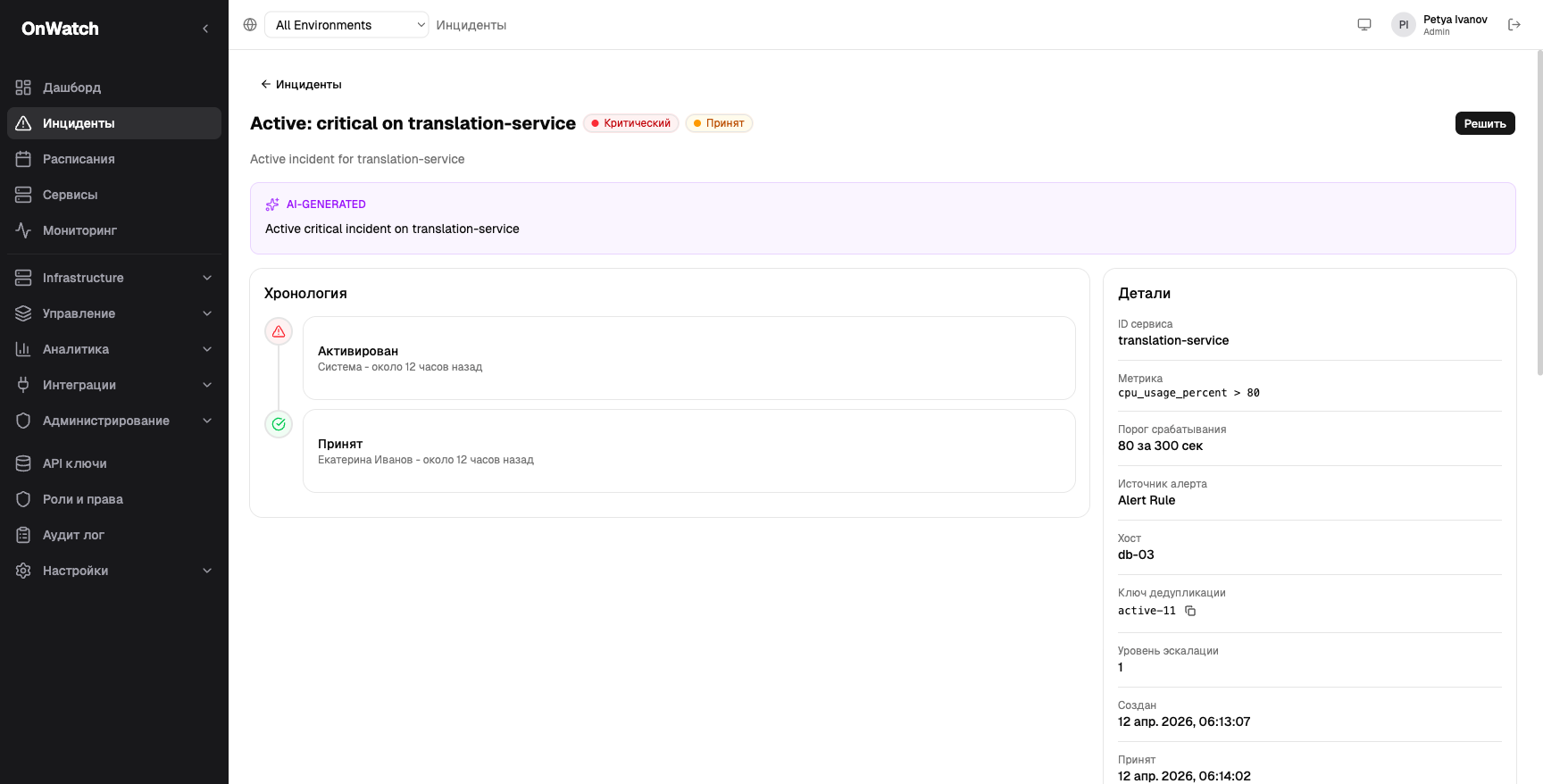Open Мониторинг in the sidebar

[x=114, y=230]
